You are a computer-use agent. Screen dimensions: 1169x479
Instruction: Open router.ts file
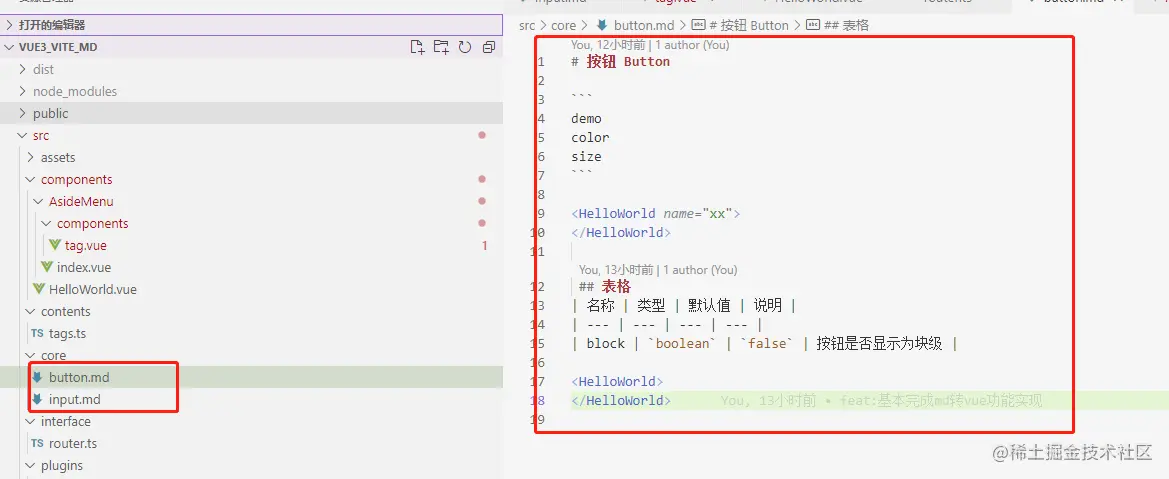click(73, 443)
